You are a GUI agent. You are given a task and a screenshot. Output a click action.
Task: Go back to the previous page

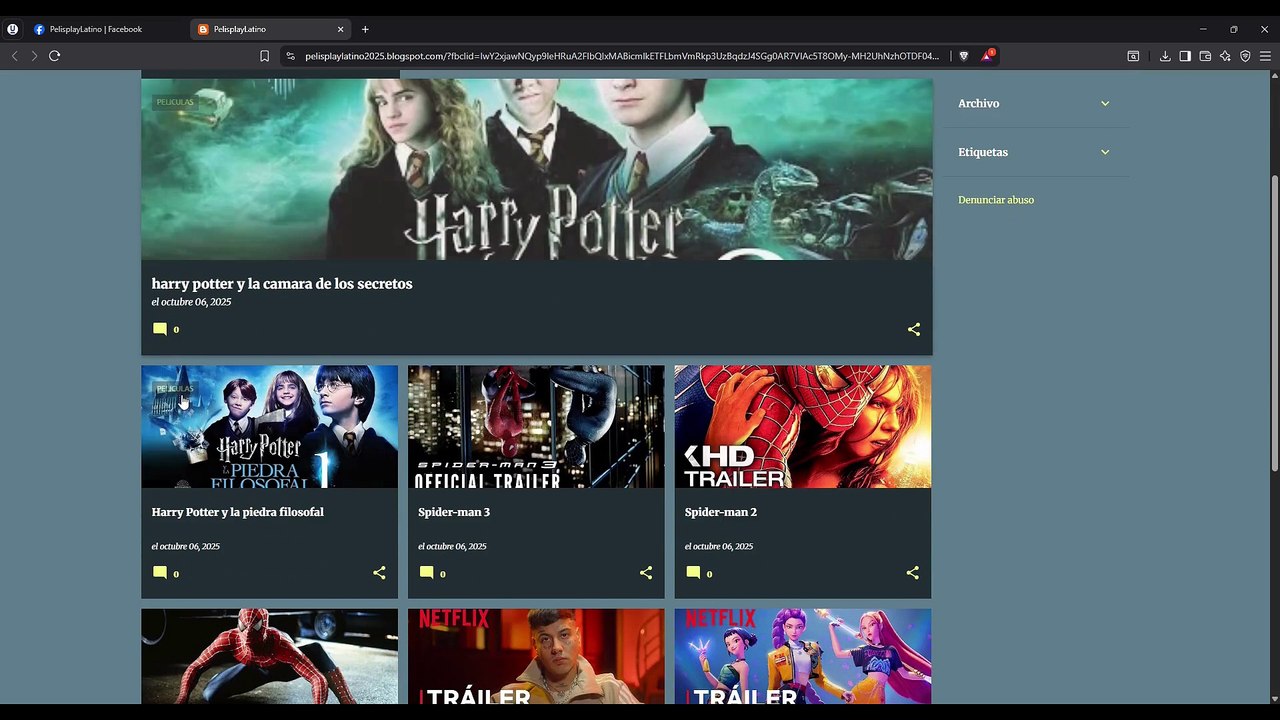coord(14,56)
